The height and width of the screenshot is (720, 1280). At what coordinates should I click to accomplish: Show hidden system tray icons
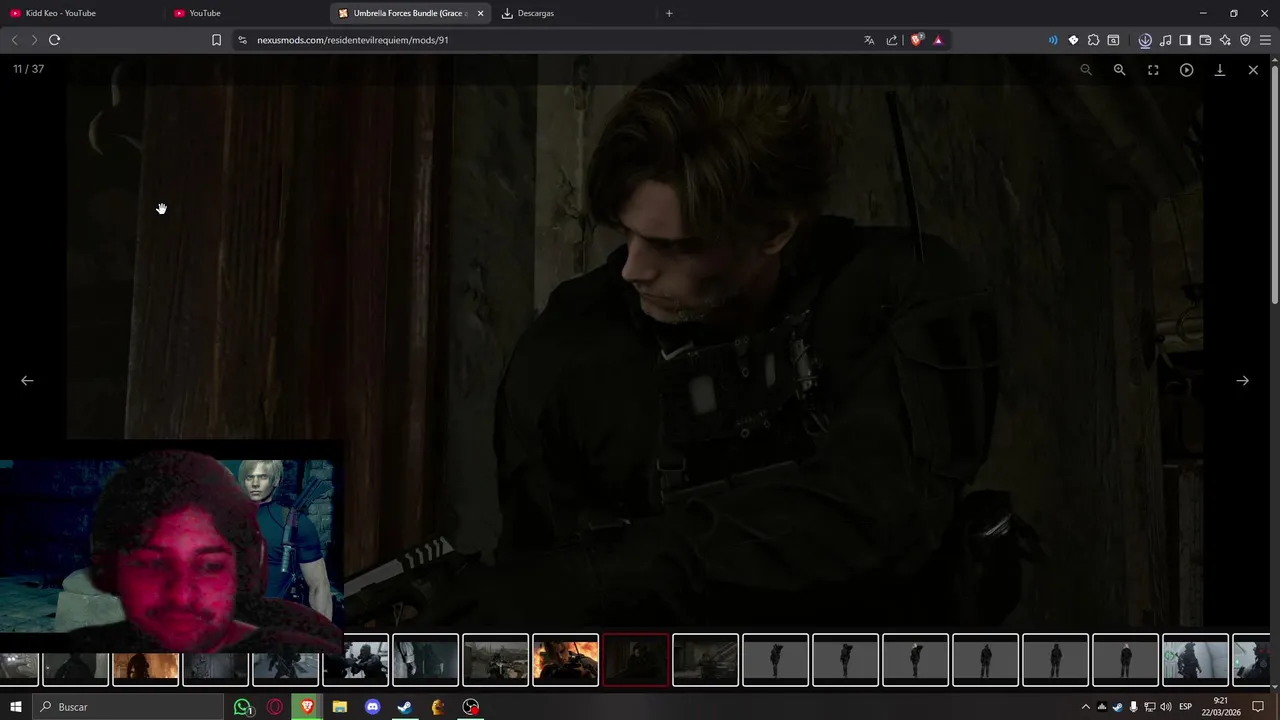1086,707
